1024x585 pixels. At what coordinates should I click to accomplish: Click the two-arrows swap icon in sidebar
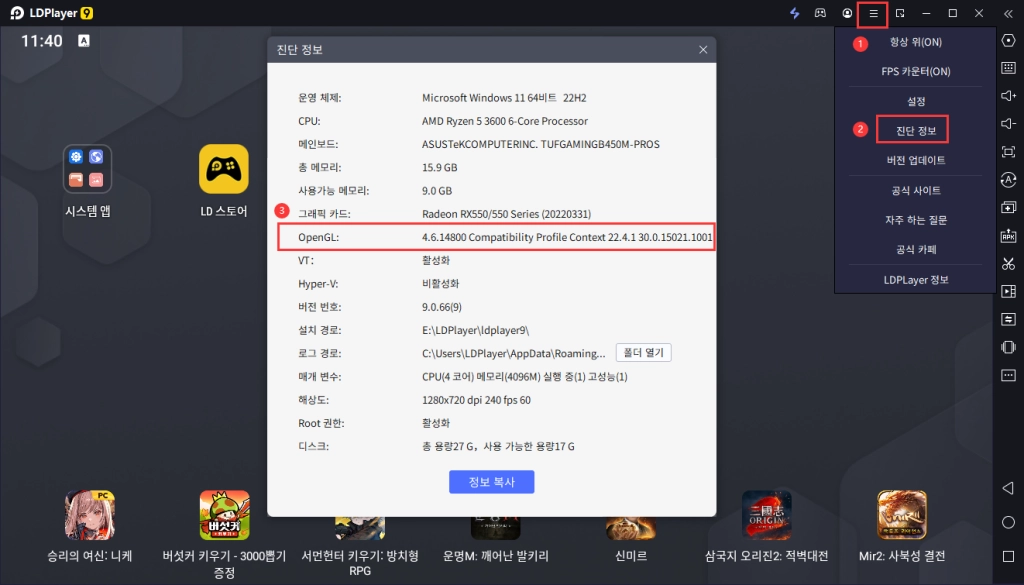(1008, 319)
